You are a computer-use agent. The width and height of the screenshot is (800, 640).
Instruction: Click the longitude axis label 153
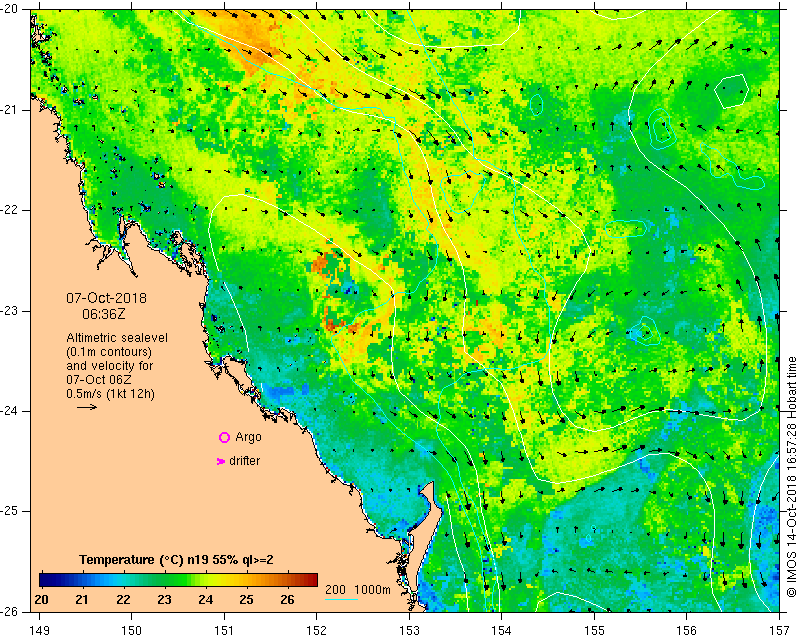point(409,631)
